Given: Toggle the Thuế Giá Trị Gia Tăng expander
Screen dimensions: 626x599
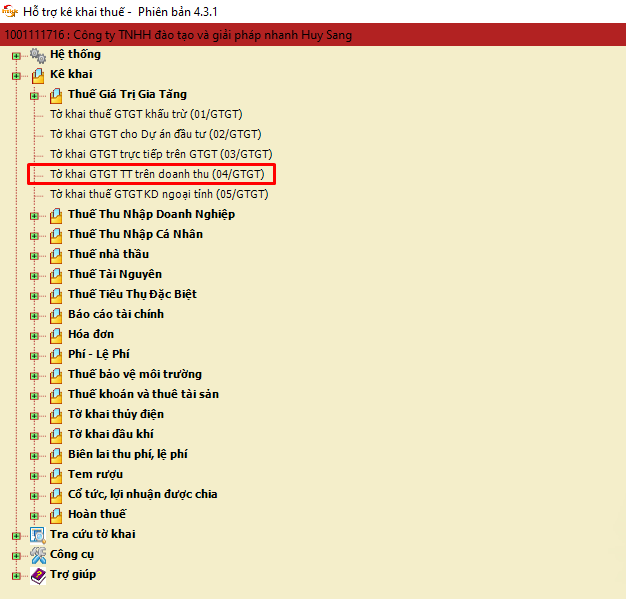Looking at the screenshot, I should click(x=34, y=96).
